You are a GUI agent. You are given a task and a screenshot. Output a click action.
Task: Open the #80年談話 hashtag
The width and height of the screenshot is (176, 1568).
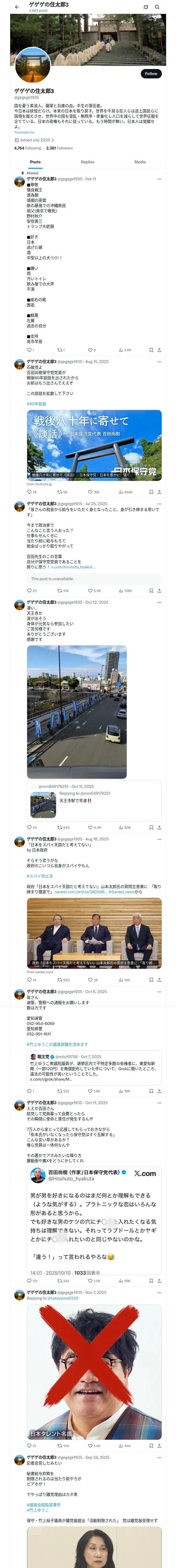37,403
